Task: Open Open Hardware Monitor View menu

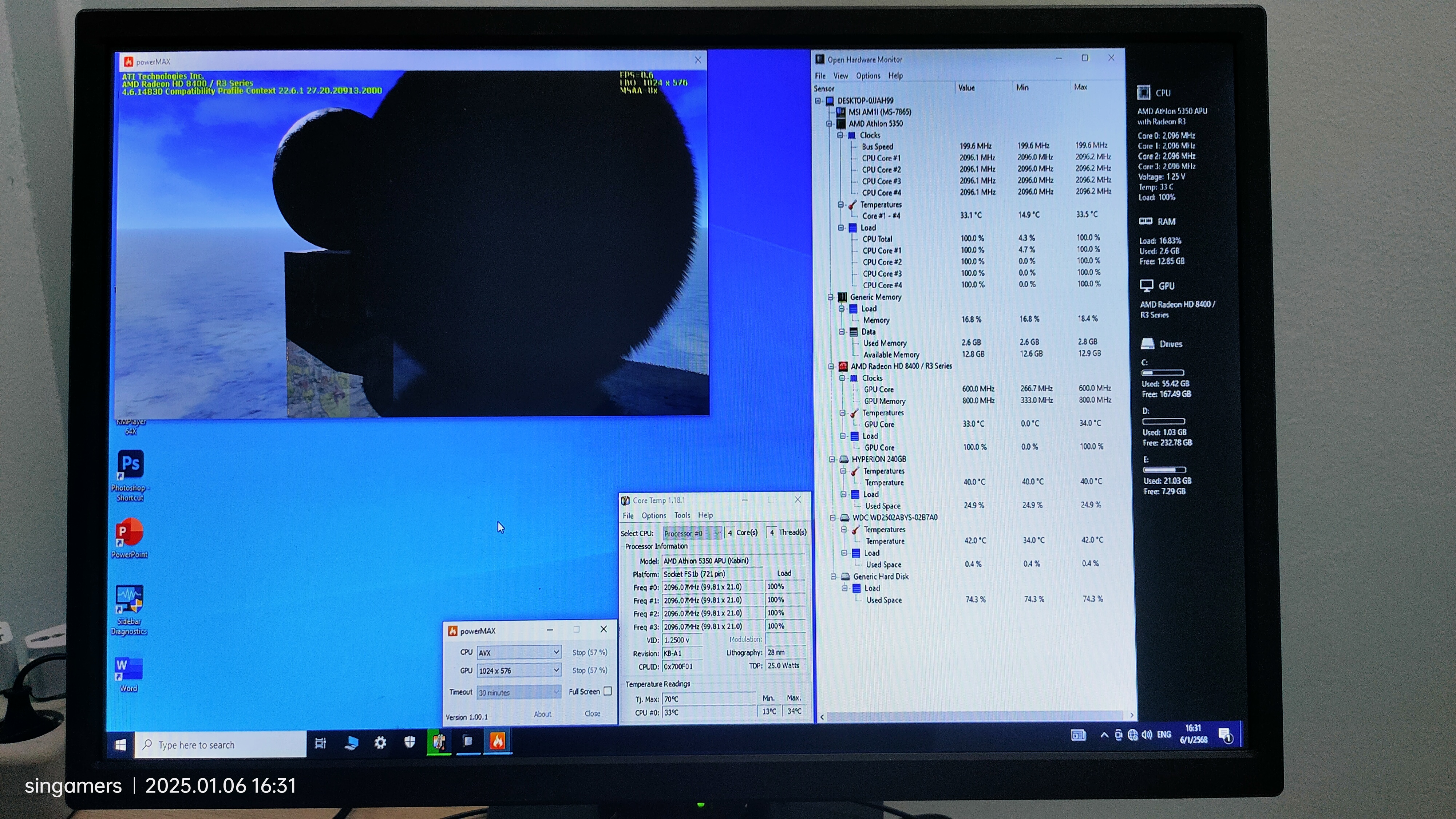Action: (x=840, y=76)
